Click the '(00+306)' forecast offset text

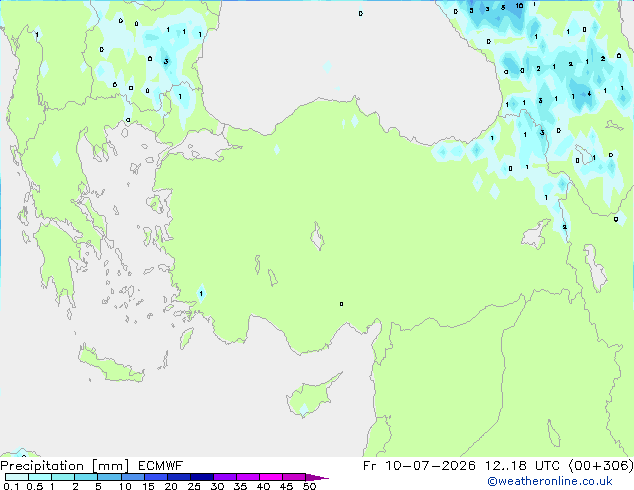coord(601,466)
